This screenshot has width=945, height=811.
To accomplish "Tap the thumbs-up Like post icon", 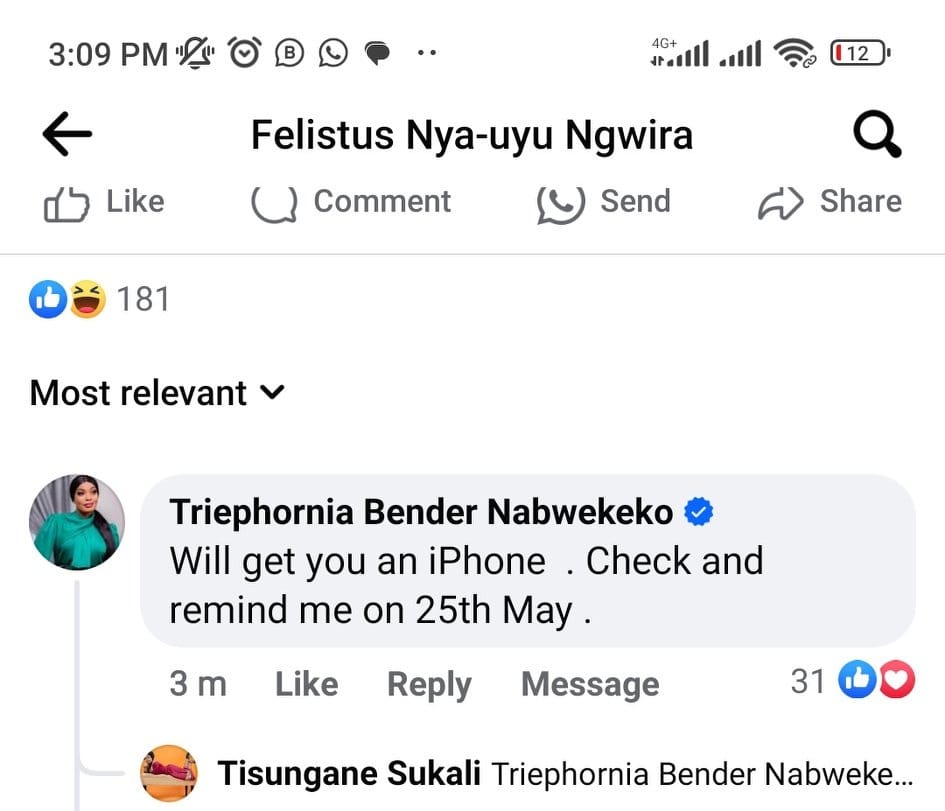I will coord(67,203).
